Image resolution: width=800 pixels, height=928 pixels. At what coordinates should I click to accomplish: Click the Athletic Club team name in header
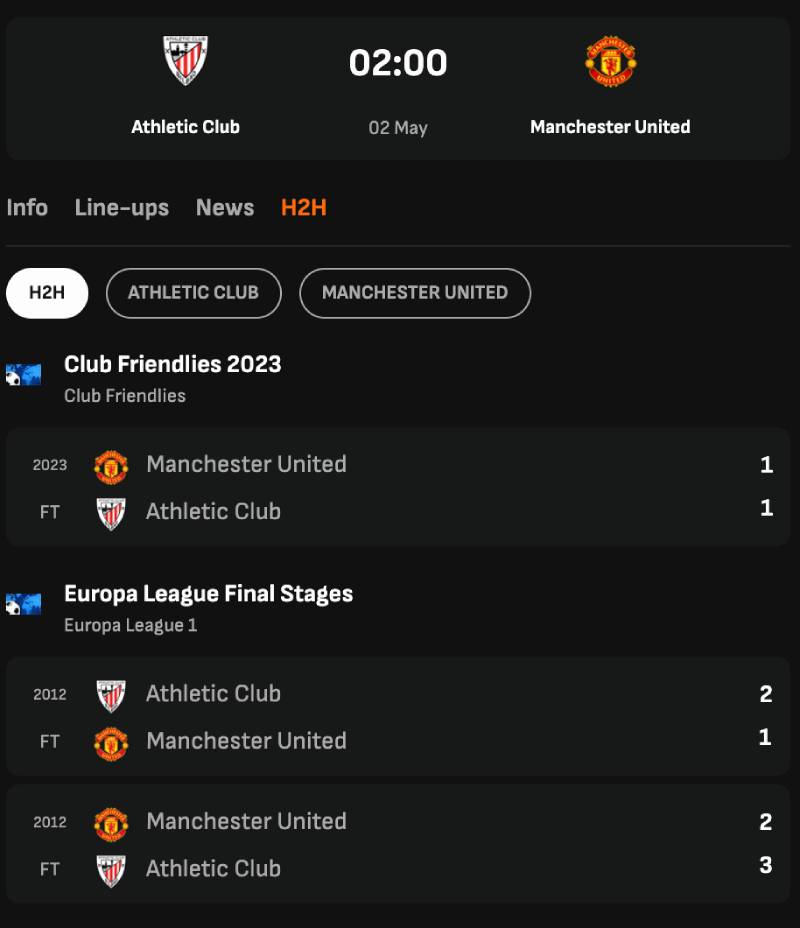185,127
